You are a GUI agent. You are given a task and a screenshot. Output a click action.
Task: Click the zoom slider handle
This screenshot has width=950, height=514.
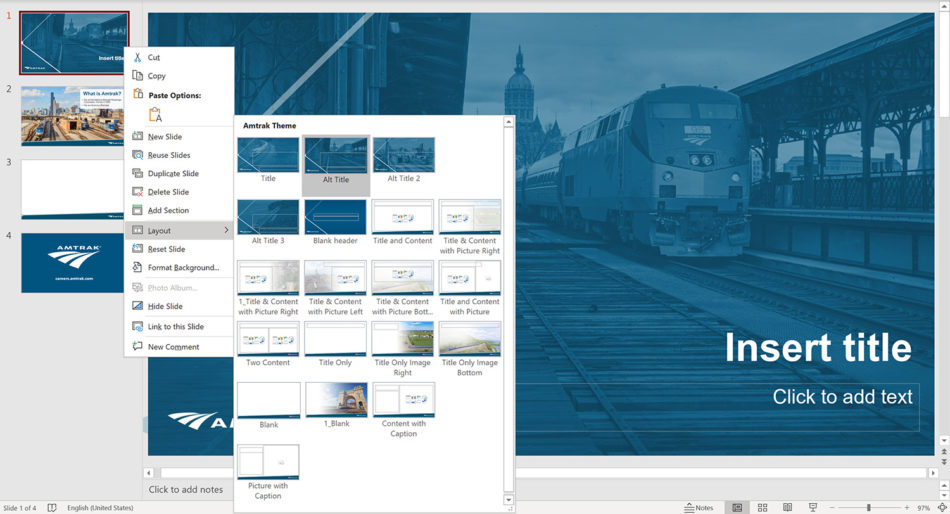coord(868,507)
